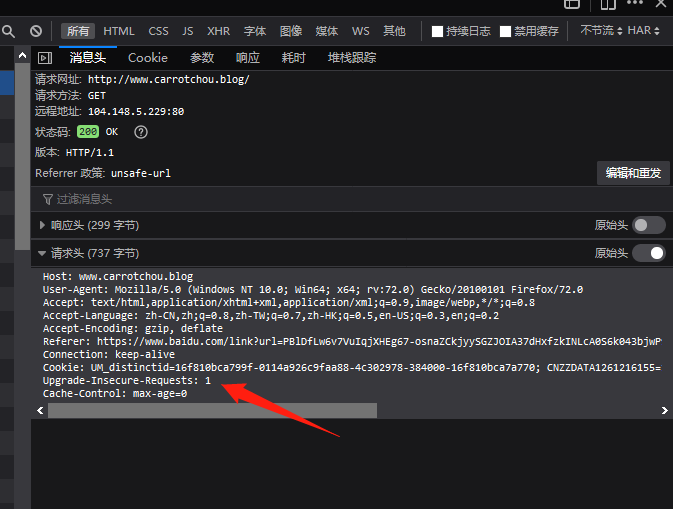673x509 pixels.
Task: Switch to the 参数 tab
Action: 202,58
